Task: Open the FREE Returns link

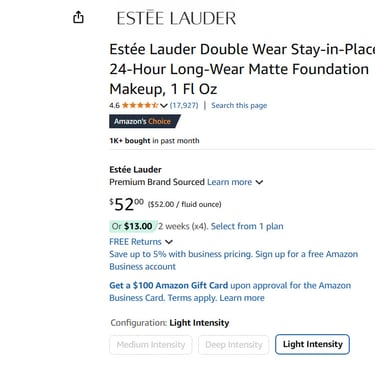Action: [x=135, y=242]
